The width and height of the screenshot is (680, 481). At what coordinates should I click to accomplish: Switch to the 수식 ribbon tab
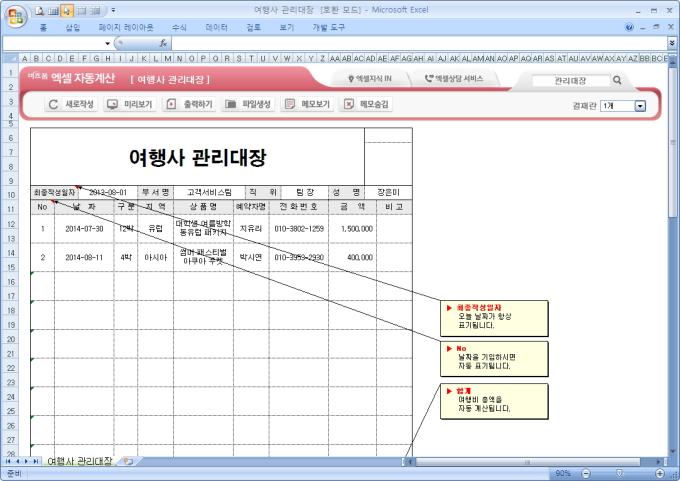(179, 27)
